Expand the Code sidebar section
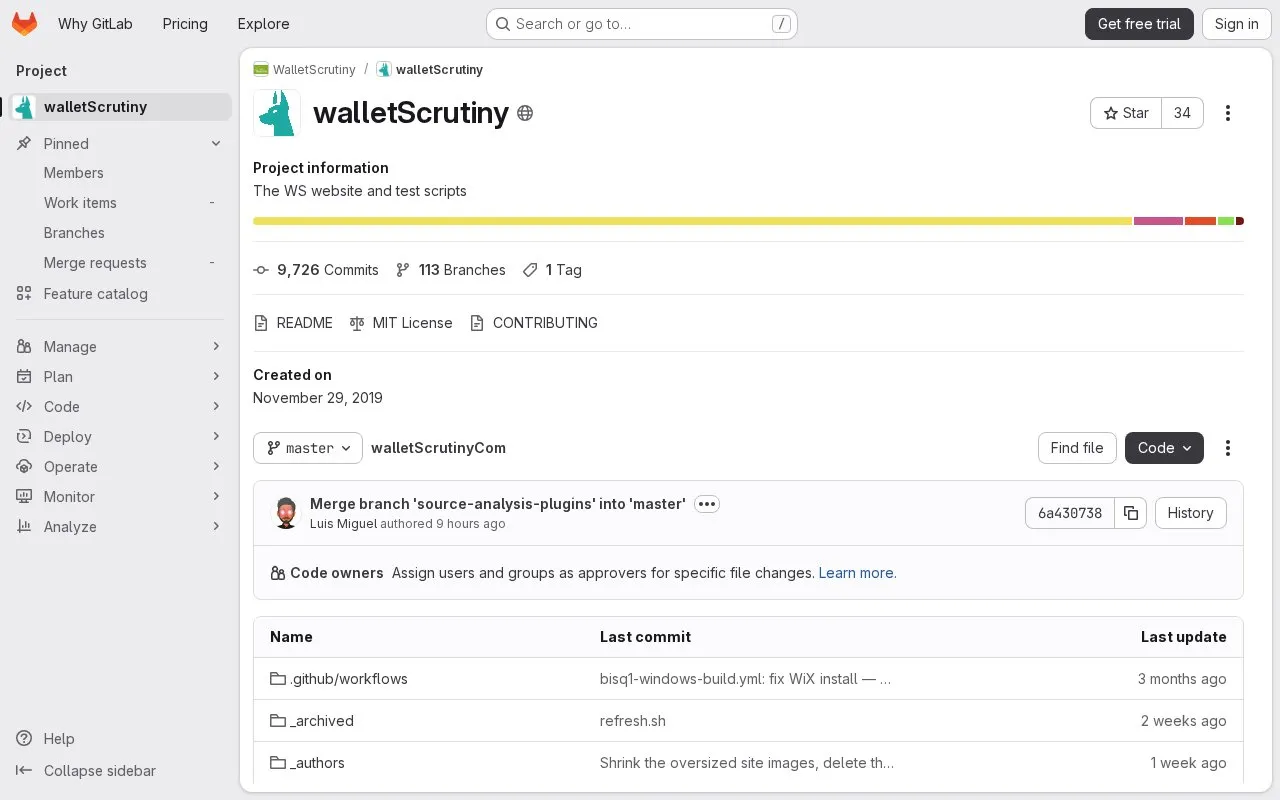The width and height of the screenshot is (1280, 800). coord(120,407)
